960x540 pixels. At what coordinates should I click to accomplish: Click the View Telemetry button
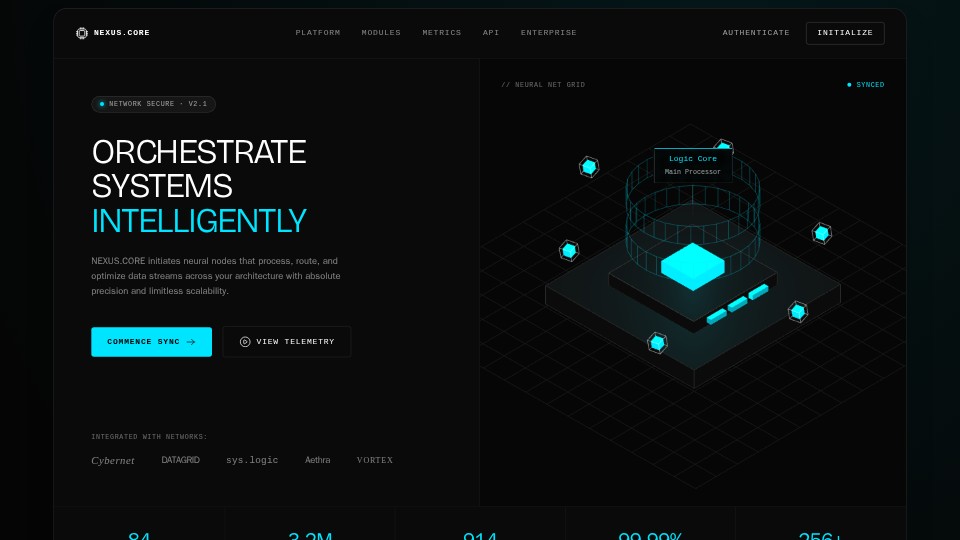click(287, 342)
